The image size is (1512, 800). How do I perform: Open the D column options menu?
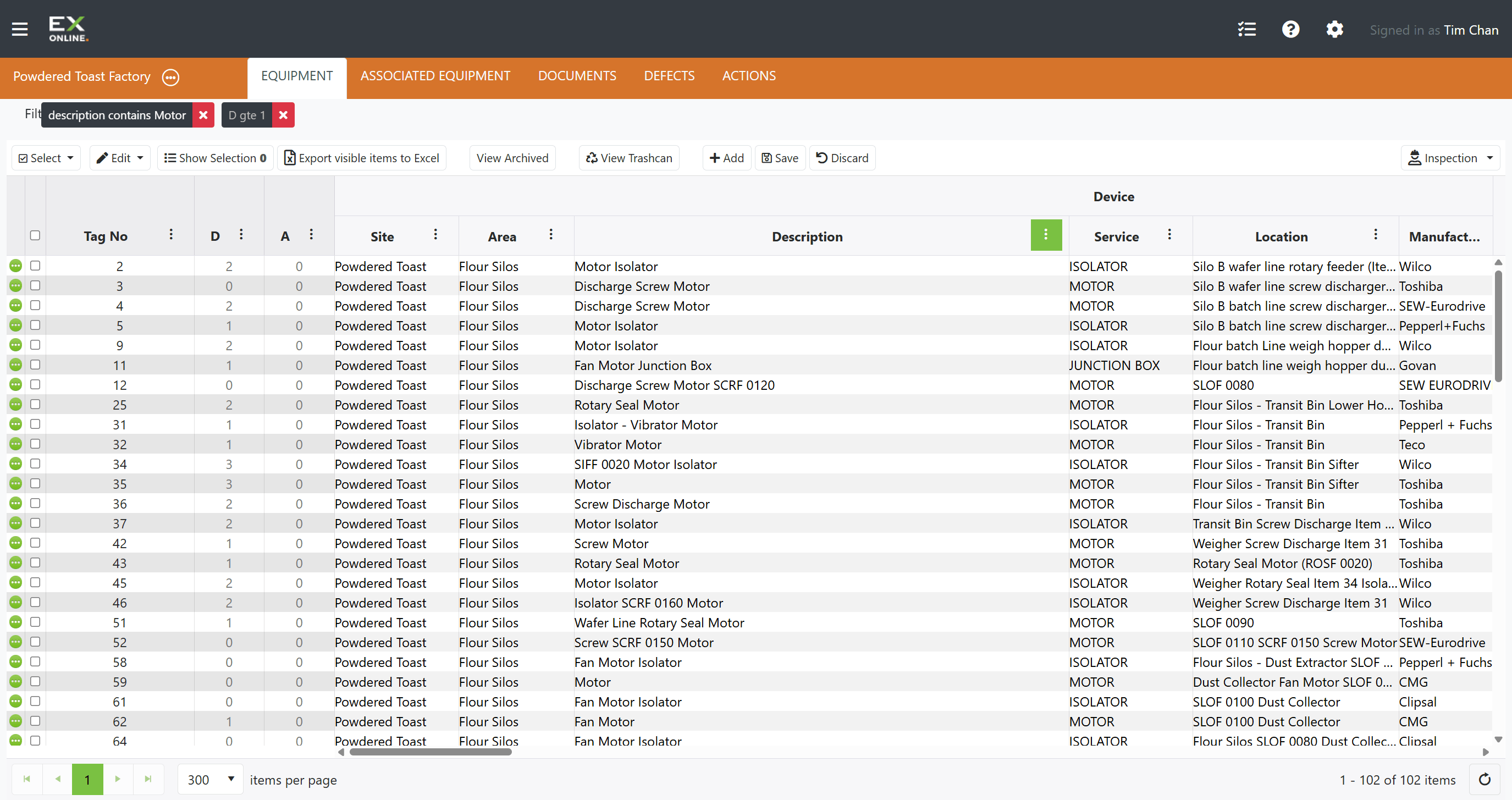[x=241, y=235]
